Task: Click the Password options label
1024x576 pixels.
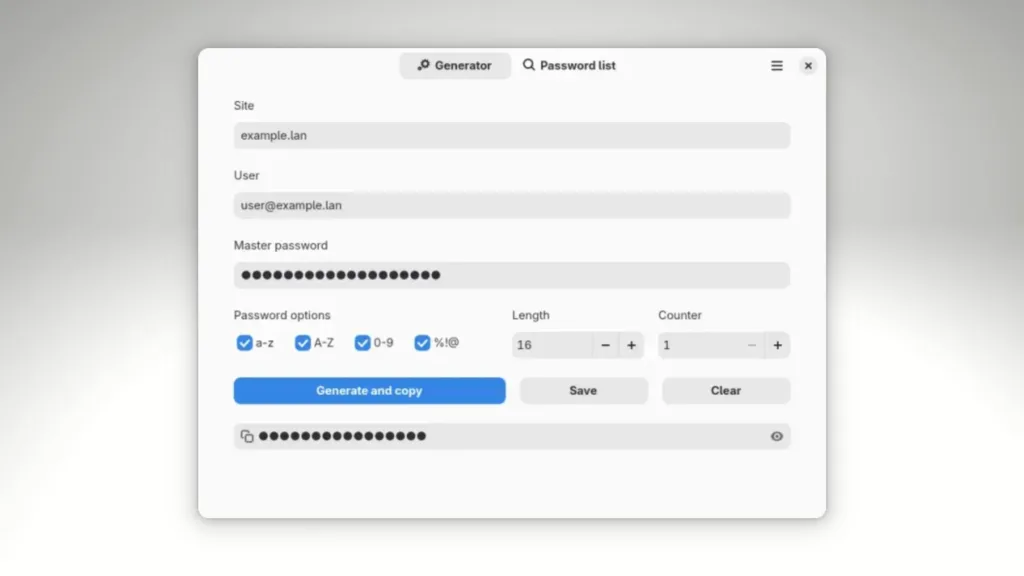Action: coord(282,315)
